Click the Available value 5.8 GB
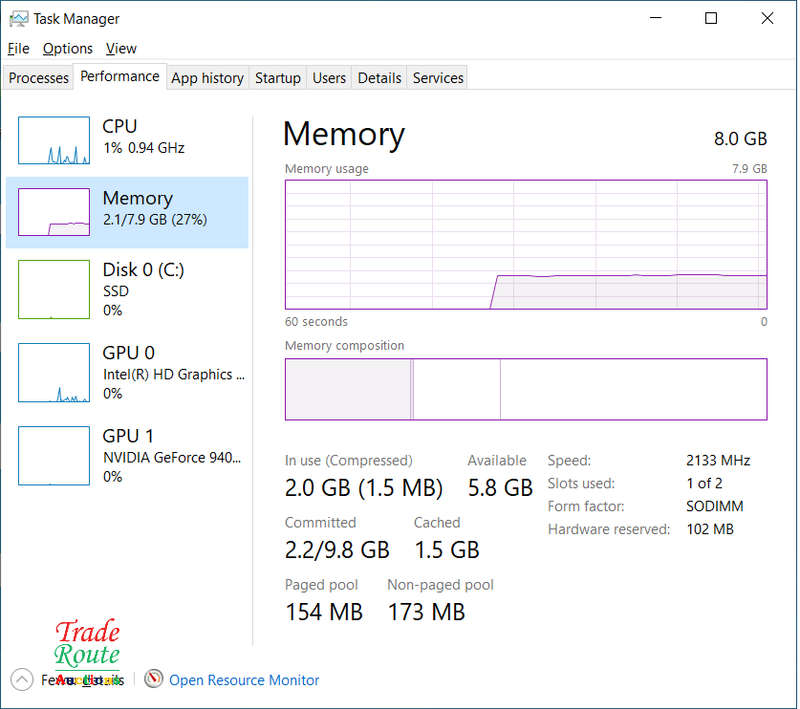Screen dimensions: 800x709 click(500, 488)
